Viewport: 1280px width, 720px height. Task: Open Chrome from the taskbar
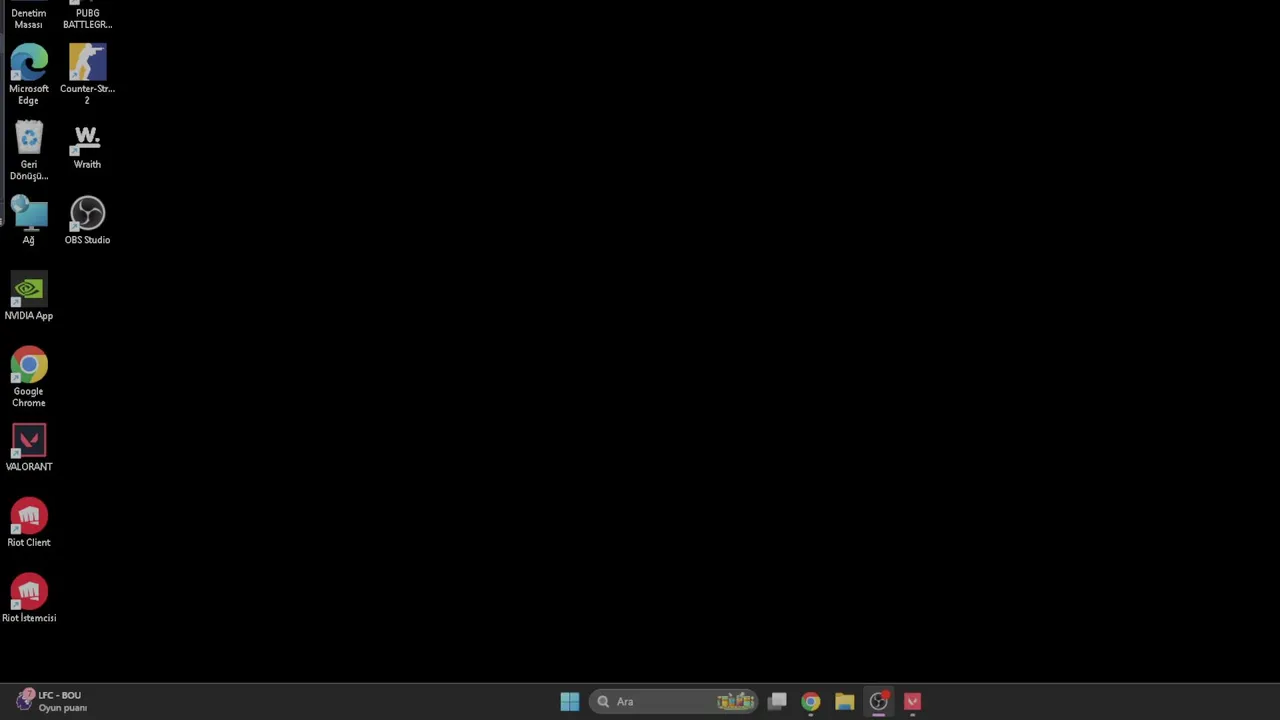(811, 702)
